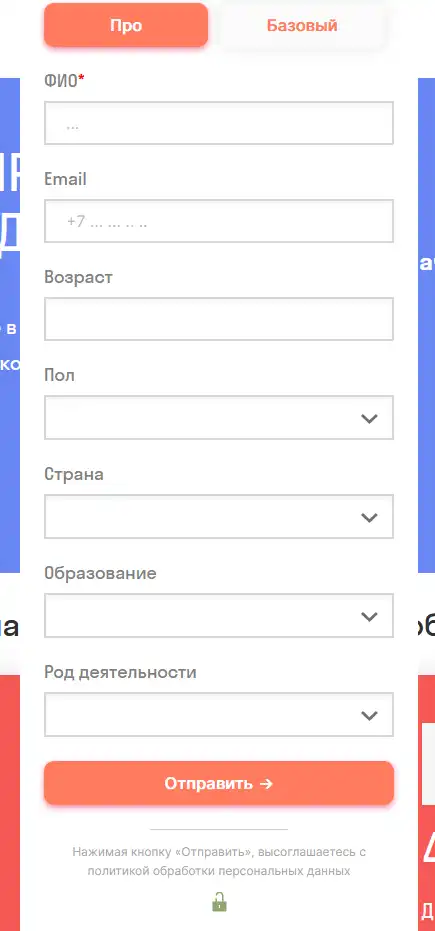Click the Образование label text

coord(100,574)
